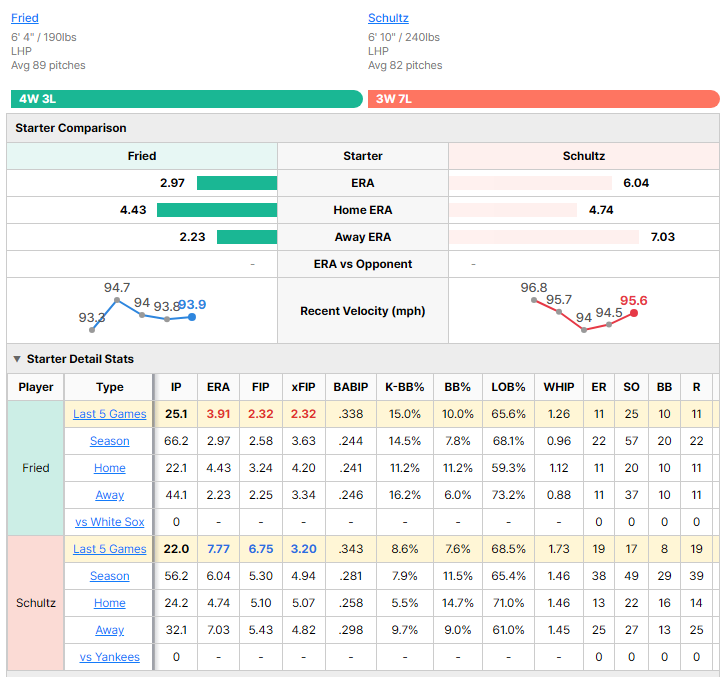Viewport: 726px width, 677px height.
Task: Click the Fried player cell in detail table
Action: pos(36,468)
